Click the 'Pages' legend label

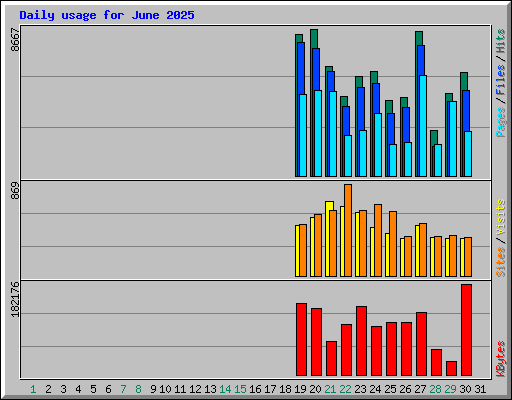pyautogui.click(x=501, y=122)
